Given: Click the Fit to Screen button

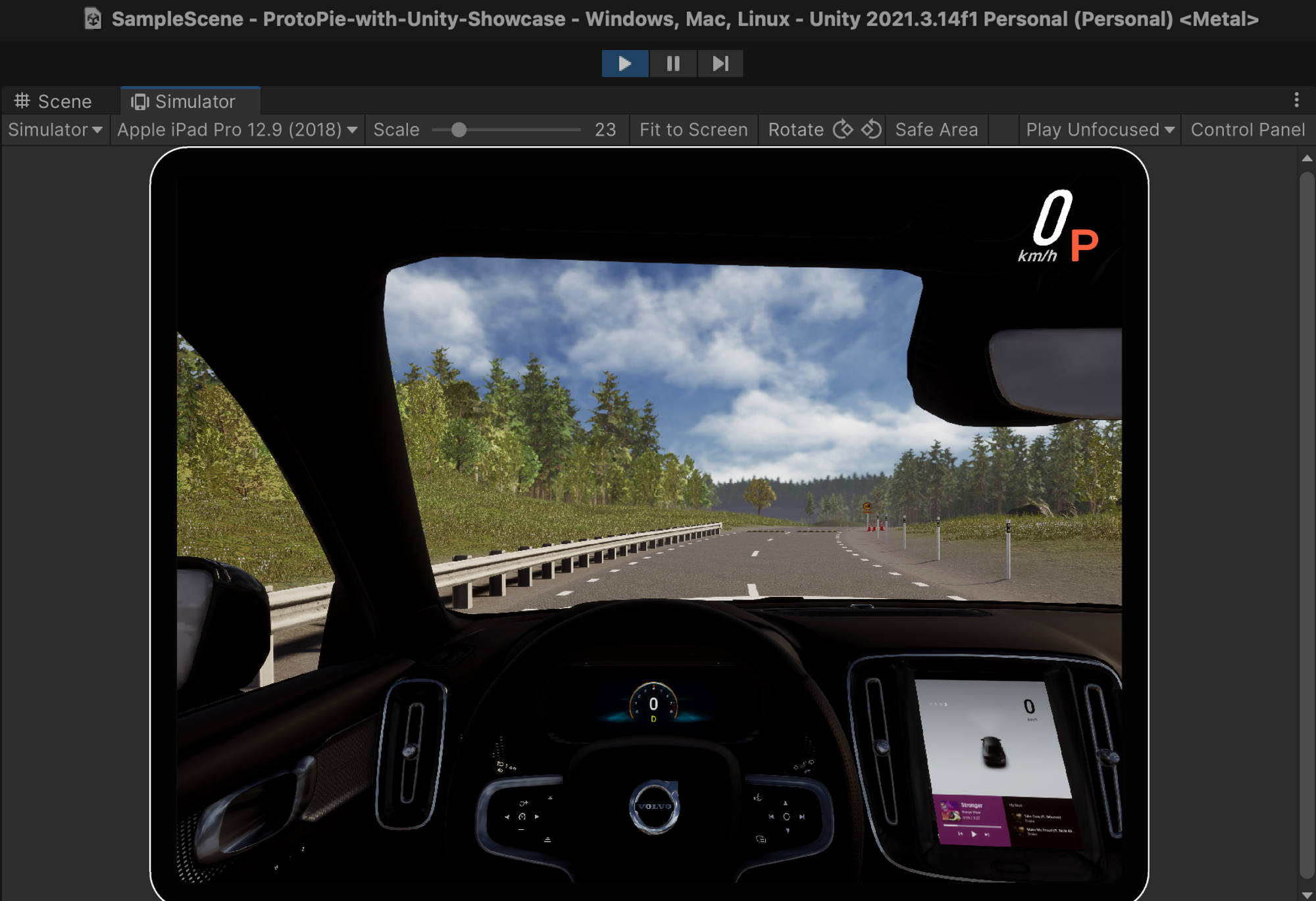Looking at the screenshot, I should (693, 130).
